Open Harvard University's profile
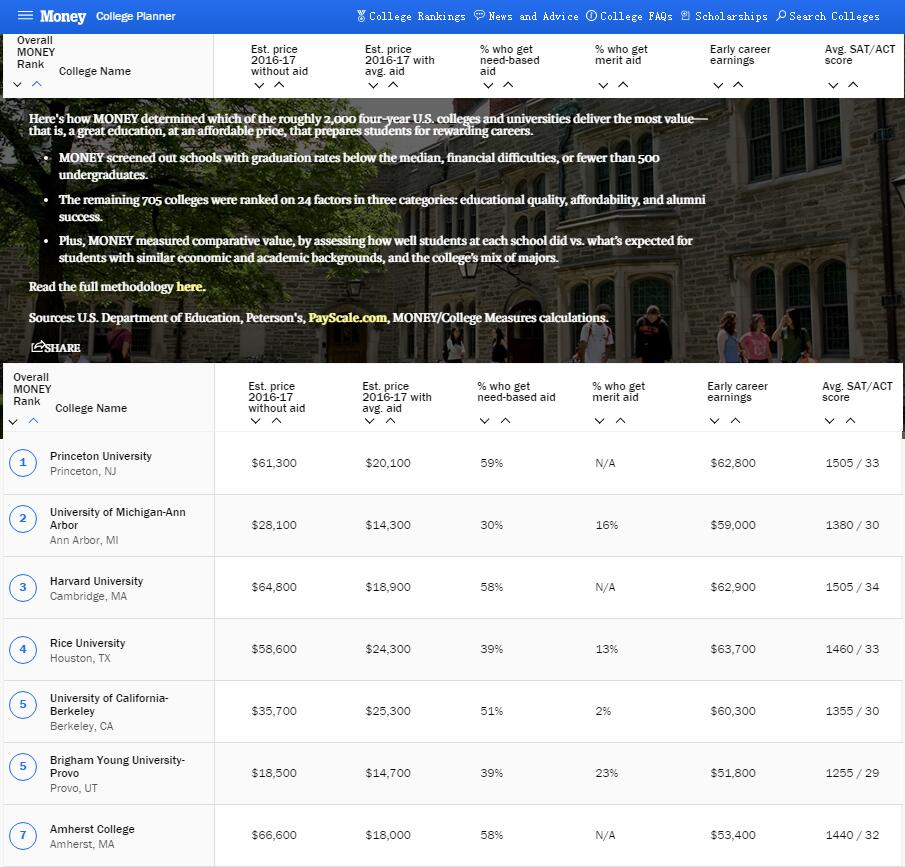 click(x=96, y=581)
